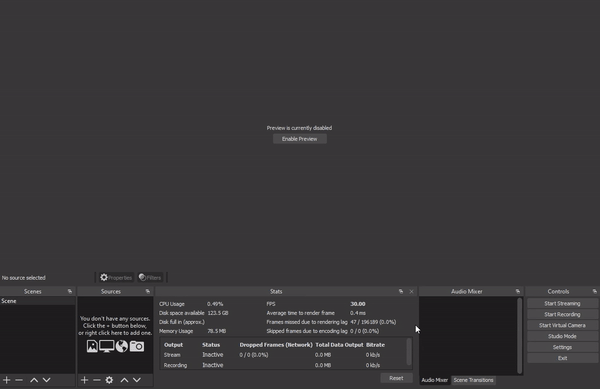
Task: Click the 'Output' column header
Action: [x=173, y=345]
